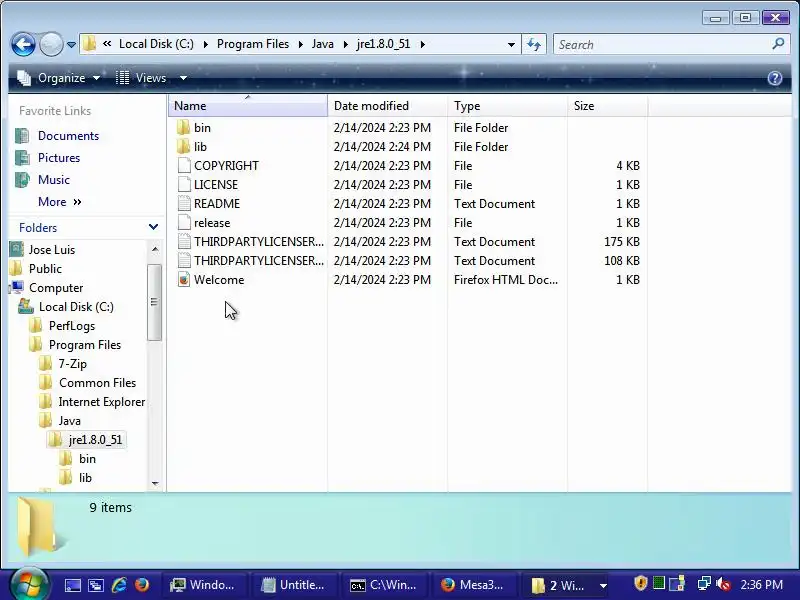
Task: Select the lib folder icon in file list
Action: tap(183, 147)
